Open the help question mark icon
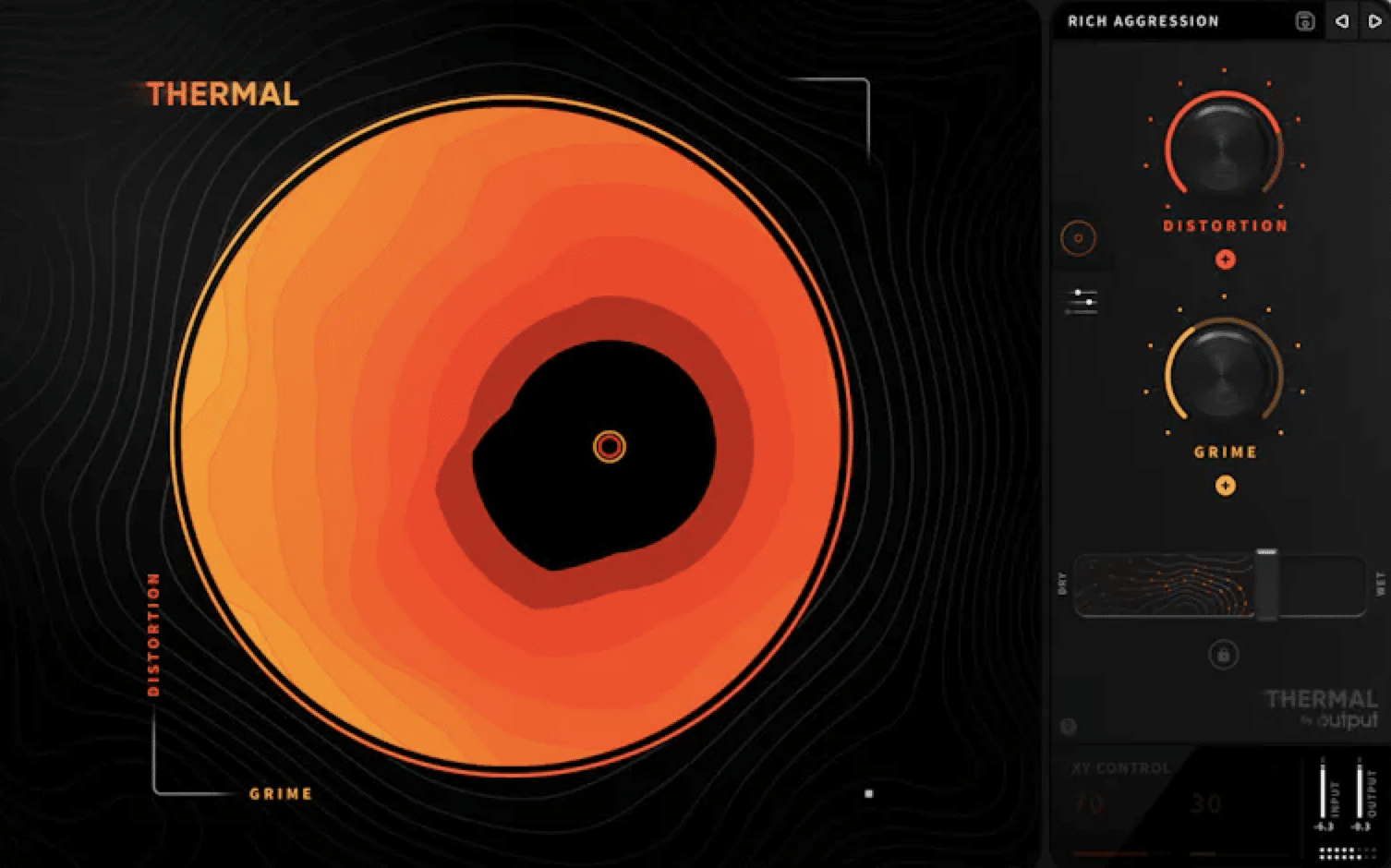 tap(1069, 727)
